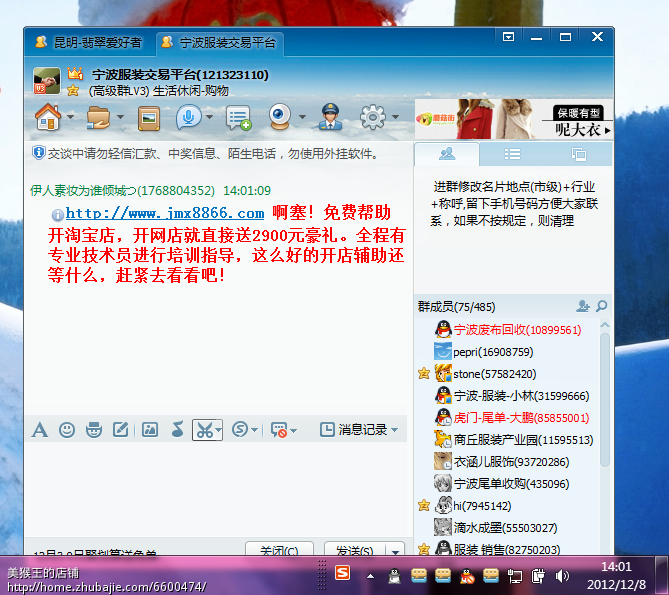Open the www.jmx8866.com link in chat
Image resolution: width=669 pixels, height=595 pixels.
click(x=165, y=213)
